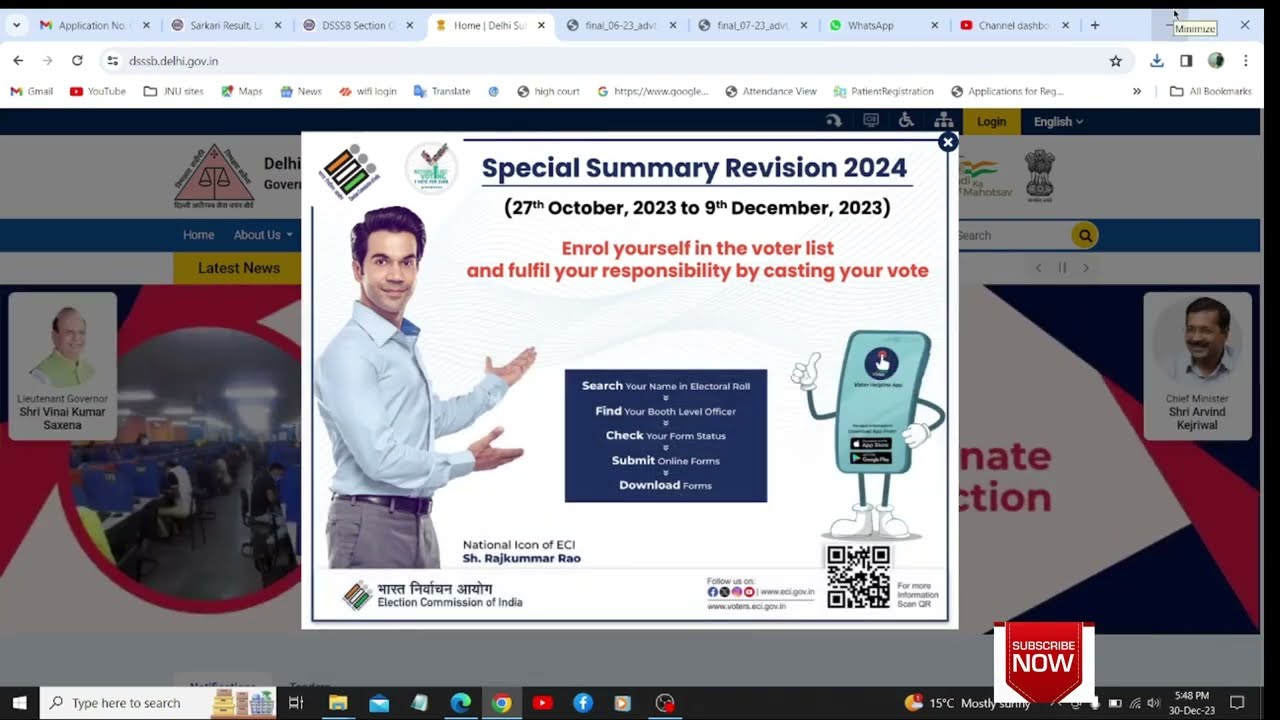
Task: Open Microsoft Edge from the taskbar
Action: pos(460,703)
